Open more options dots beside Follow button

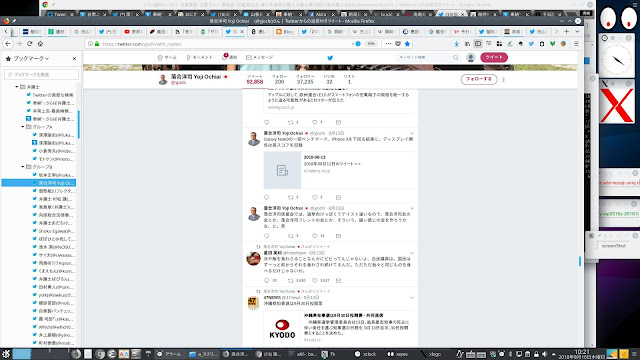coord(504,80)
